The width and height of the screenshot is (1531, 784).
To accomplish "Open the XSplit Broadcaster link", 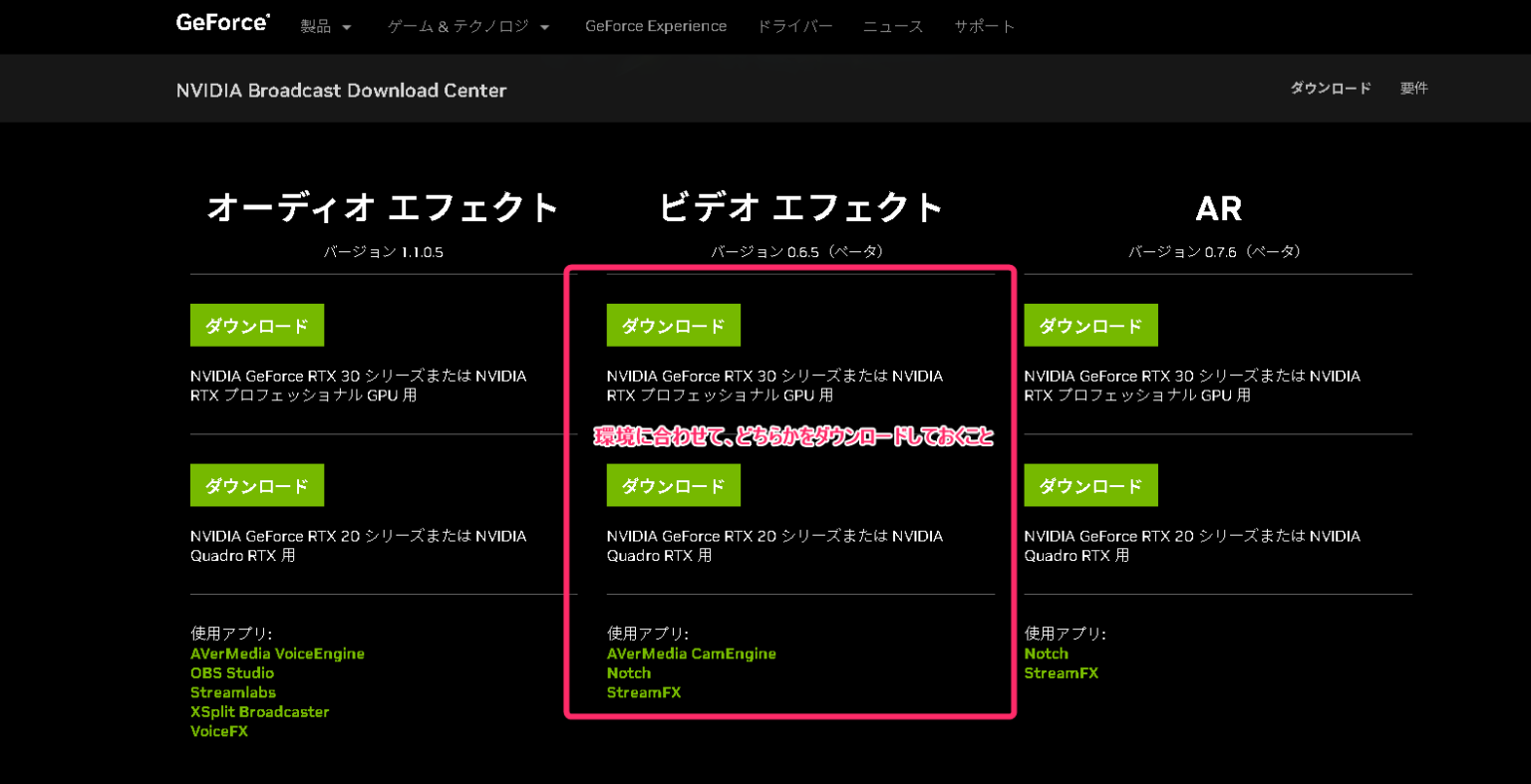I will point(259,711).
